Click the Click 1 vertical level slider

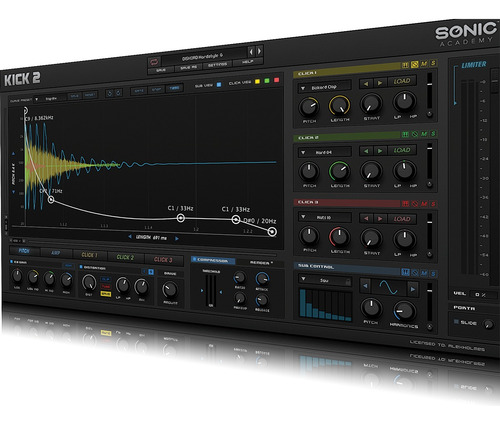point(430,92)
